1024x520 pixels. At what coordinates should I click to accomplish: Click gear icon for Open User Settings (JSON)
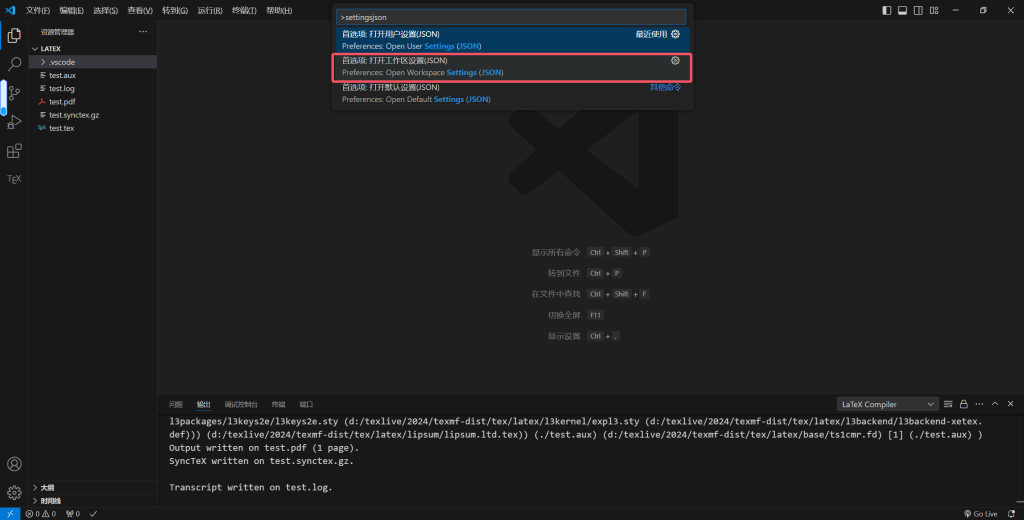(x=675, y=34)
